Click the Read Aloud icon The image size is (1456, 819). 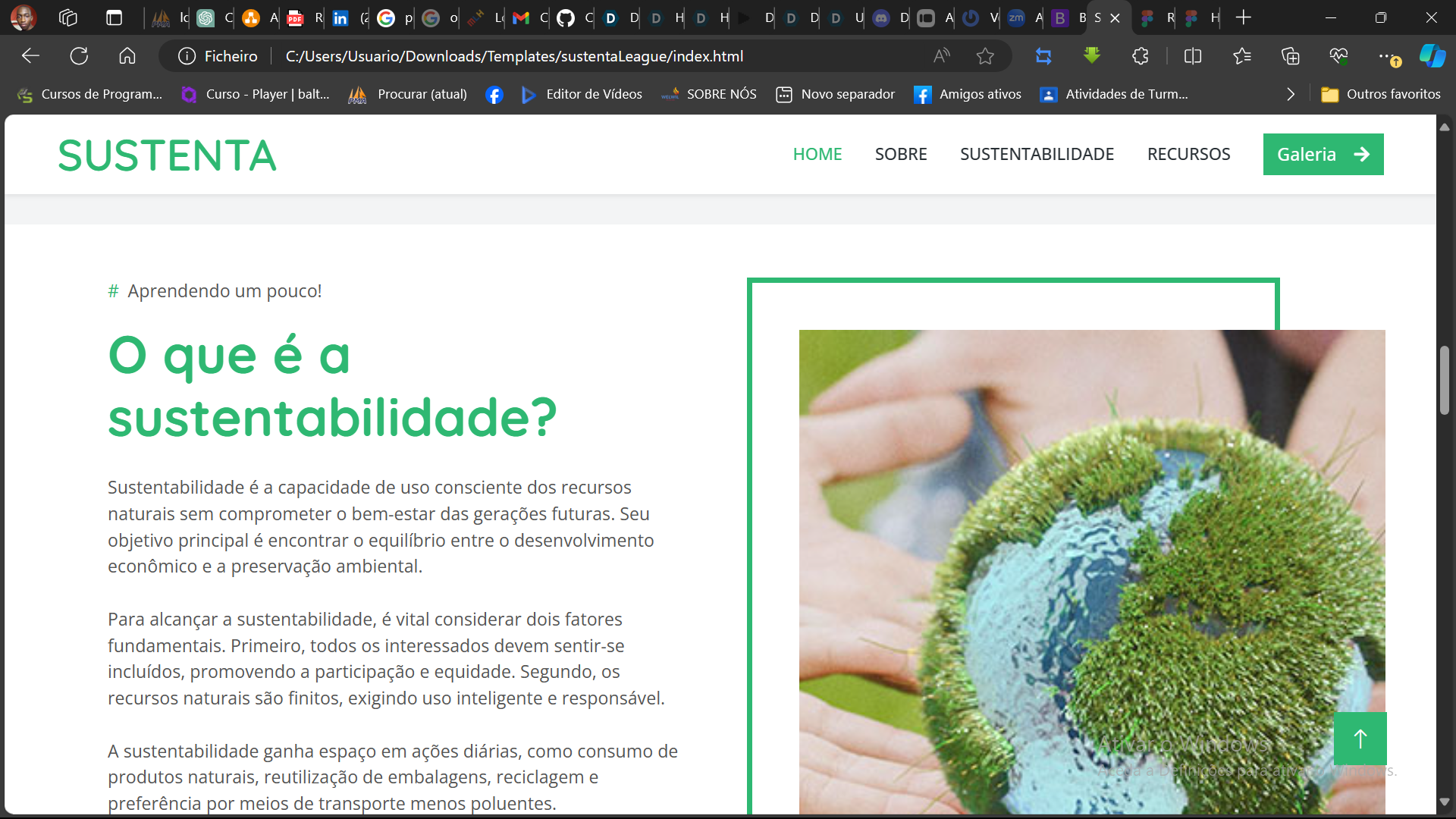tap(941, 56)
